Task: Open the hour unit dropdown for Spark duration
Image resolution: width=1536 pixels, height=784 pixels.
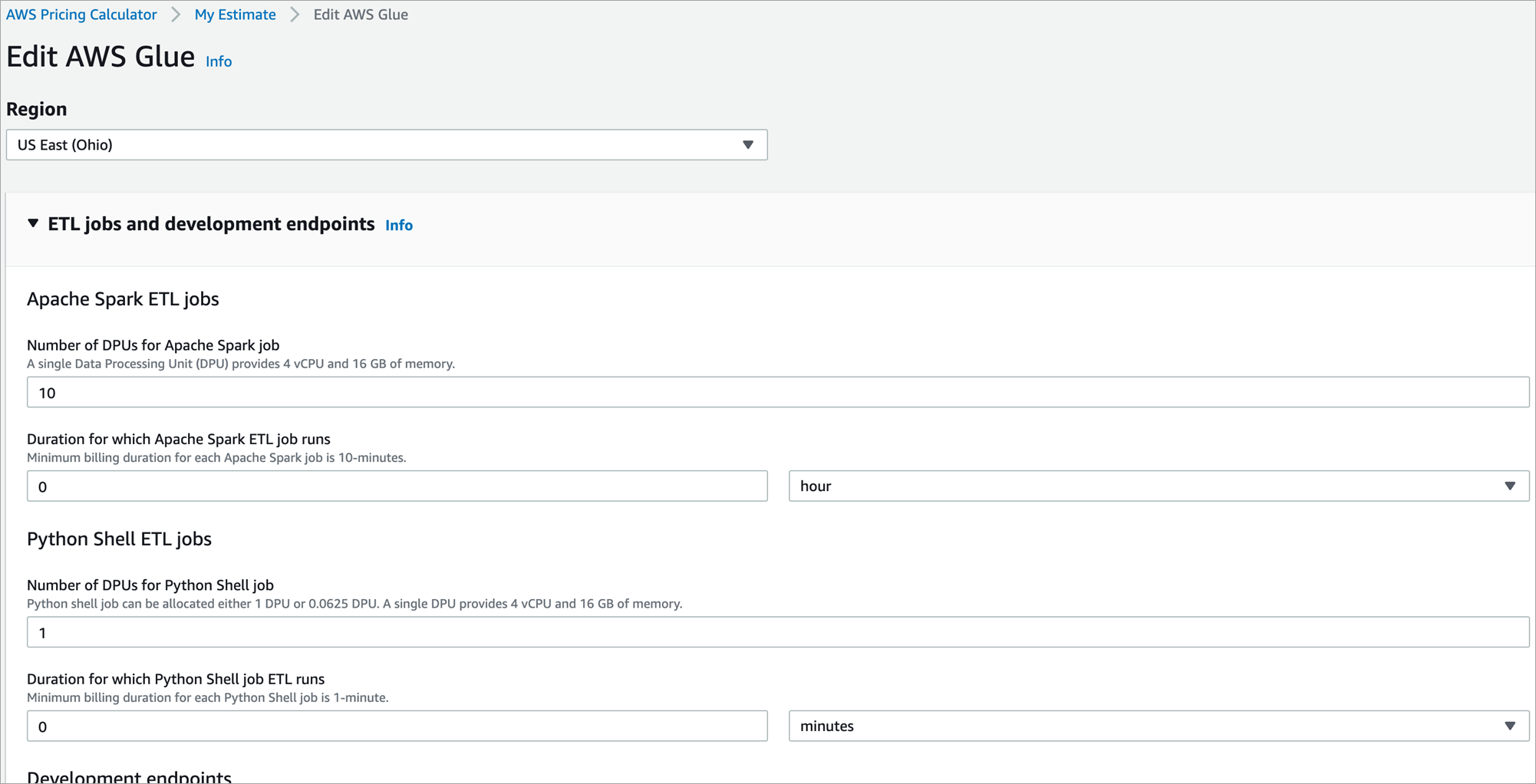Action: tap(1159, 486)
